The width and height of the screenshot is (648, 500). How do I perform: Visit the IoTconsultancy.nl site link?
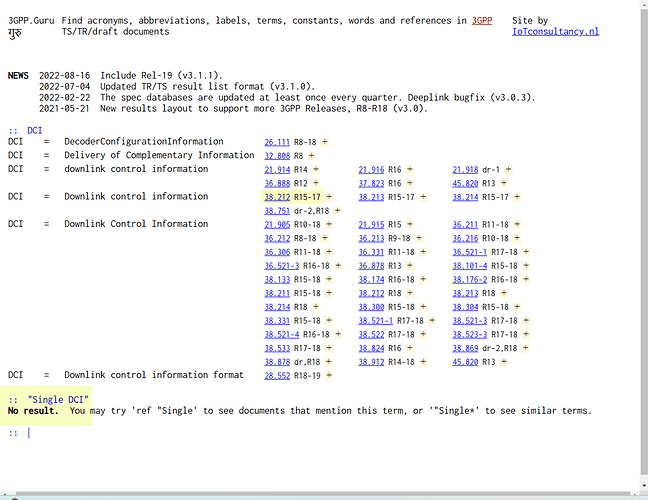click(555, 32)
